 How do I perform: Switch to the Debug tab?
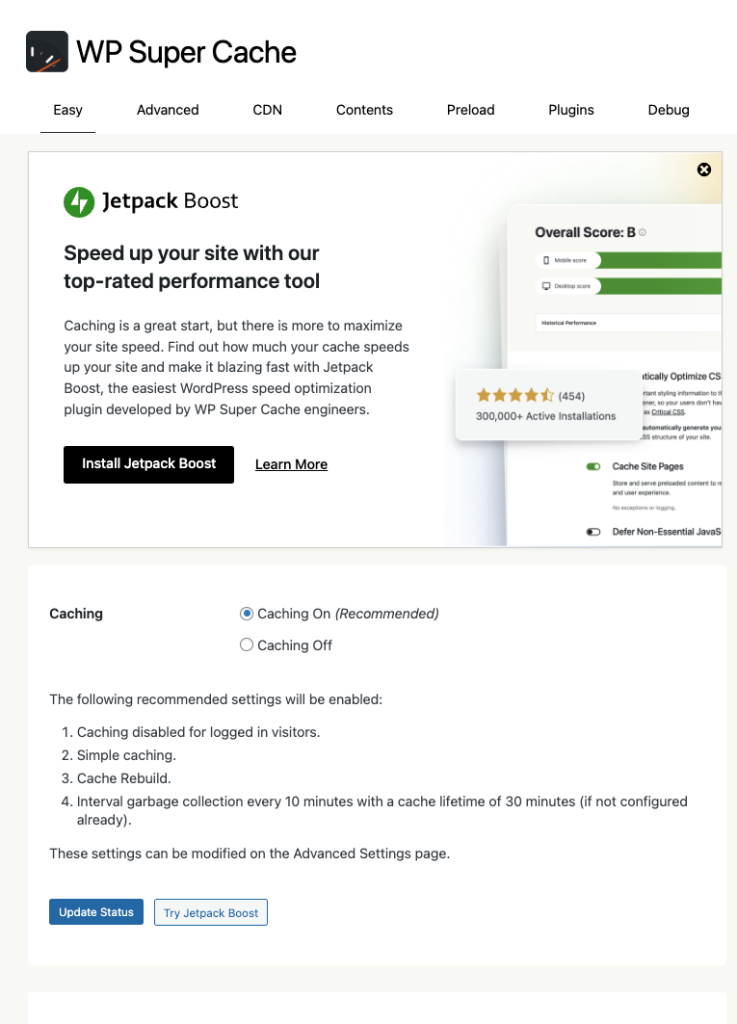(x=668, y=110)
